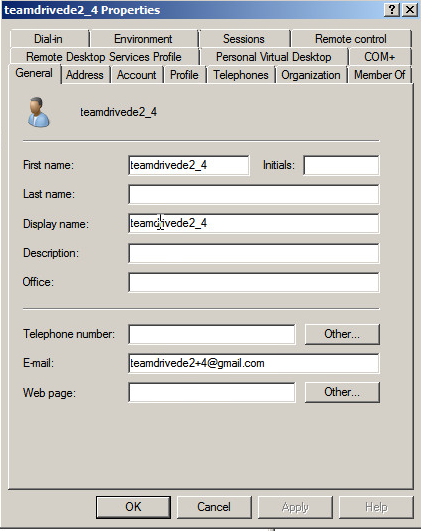
Task: Select the Remote control tab
Action: click(x=351, y=39)
